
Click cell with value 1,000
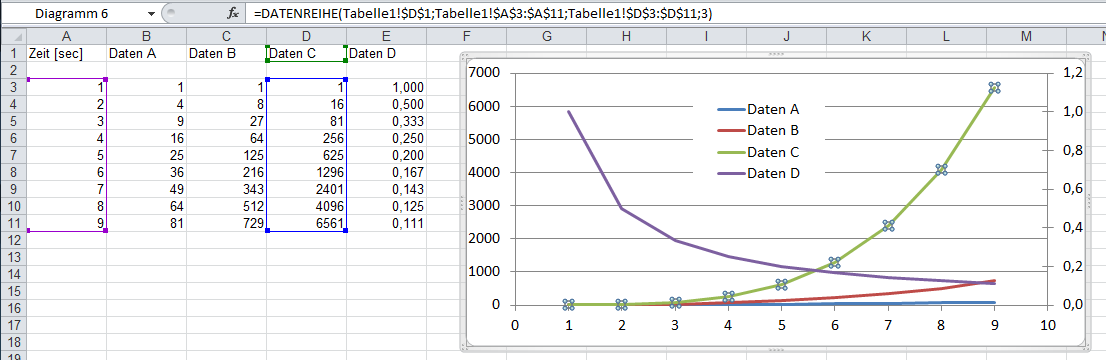386,87
